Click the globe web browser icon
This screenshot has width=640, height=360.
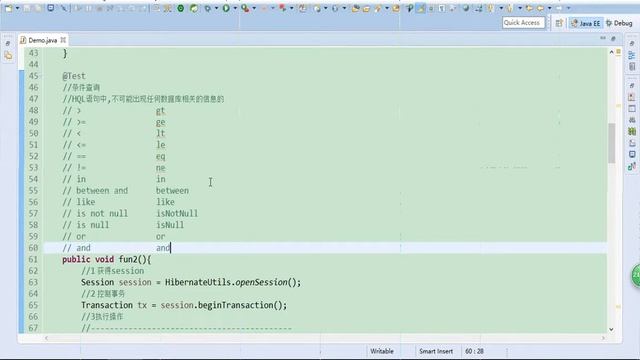[466, 8]
